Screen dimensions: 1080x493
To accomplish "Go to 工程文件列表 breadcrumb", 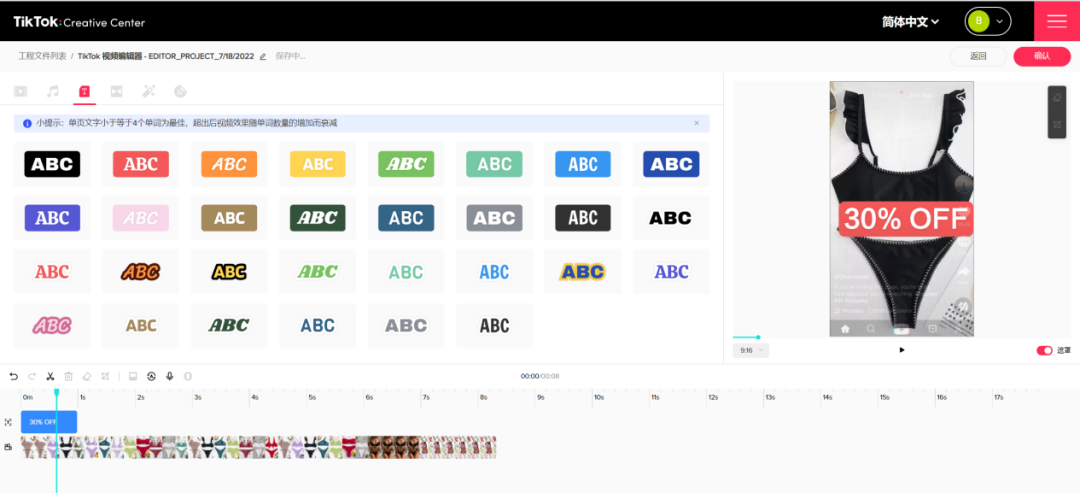I will (x=42, y=57).
